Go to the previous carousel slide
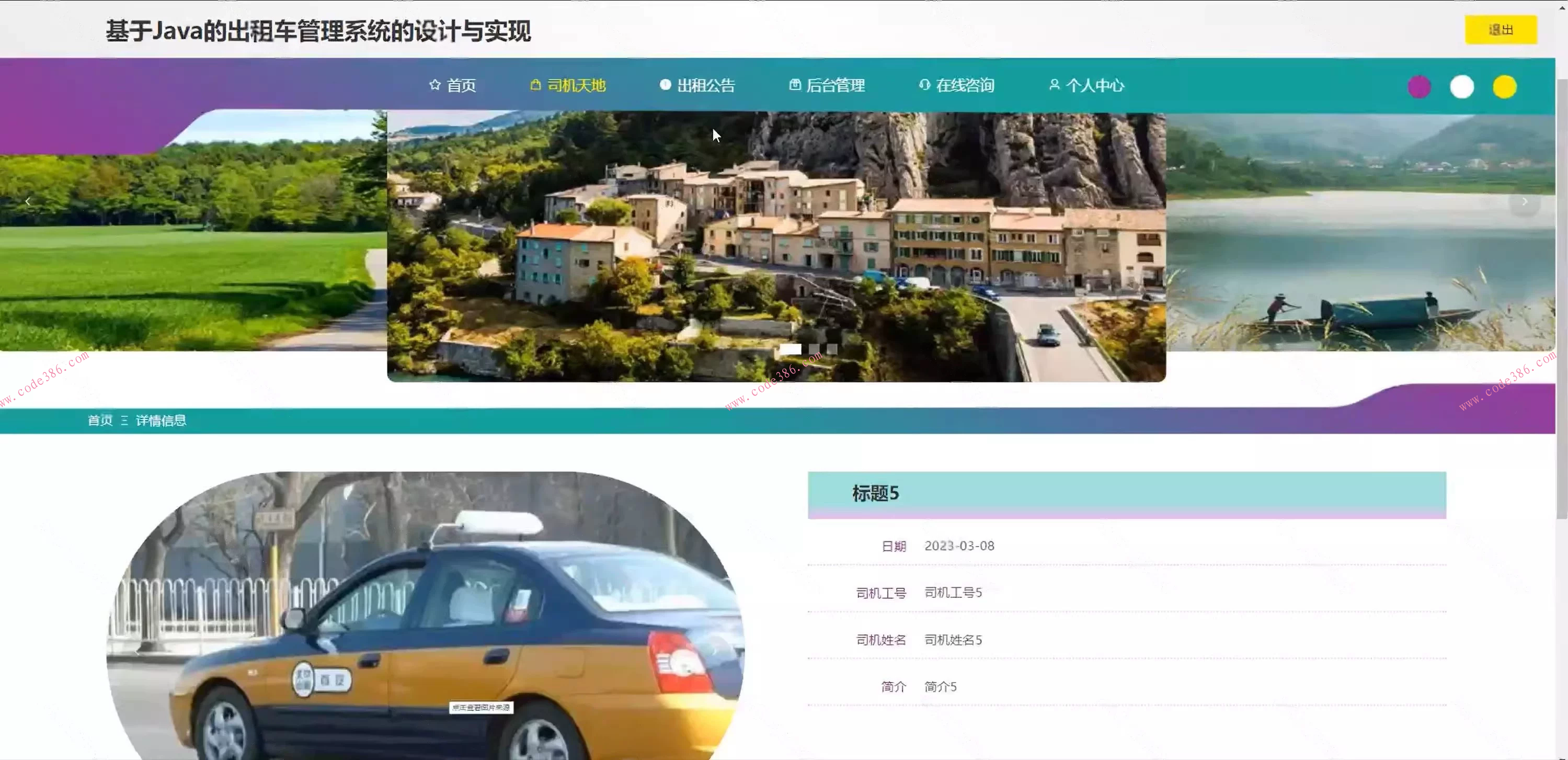The height and width of the screenshot is (760, 1568). tap(27, 201)
